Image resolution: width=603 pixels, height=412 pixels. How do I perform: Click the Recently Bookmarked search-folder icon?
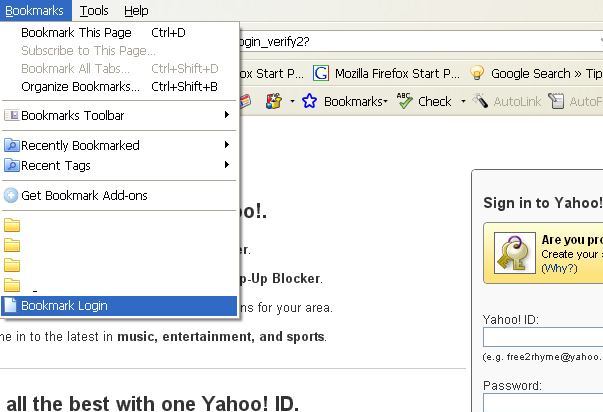12,145
